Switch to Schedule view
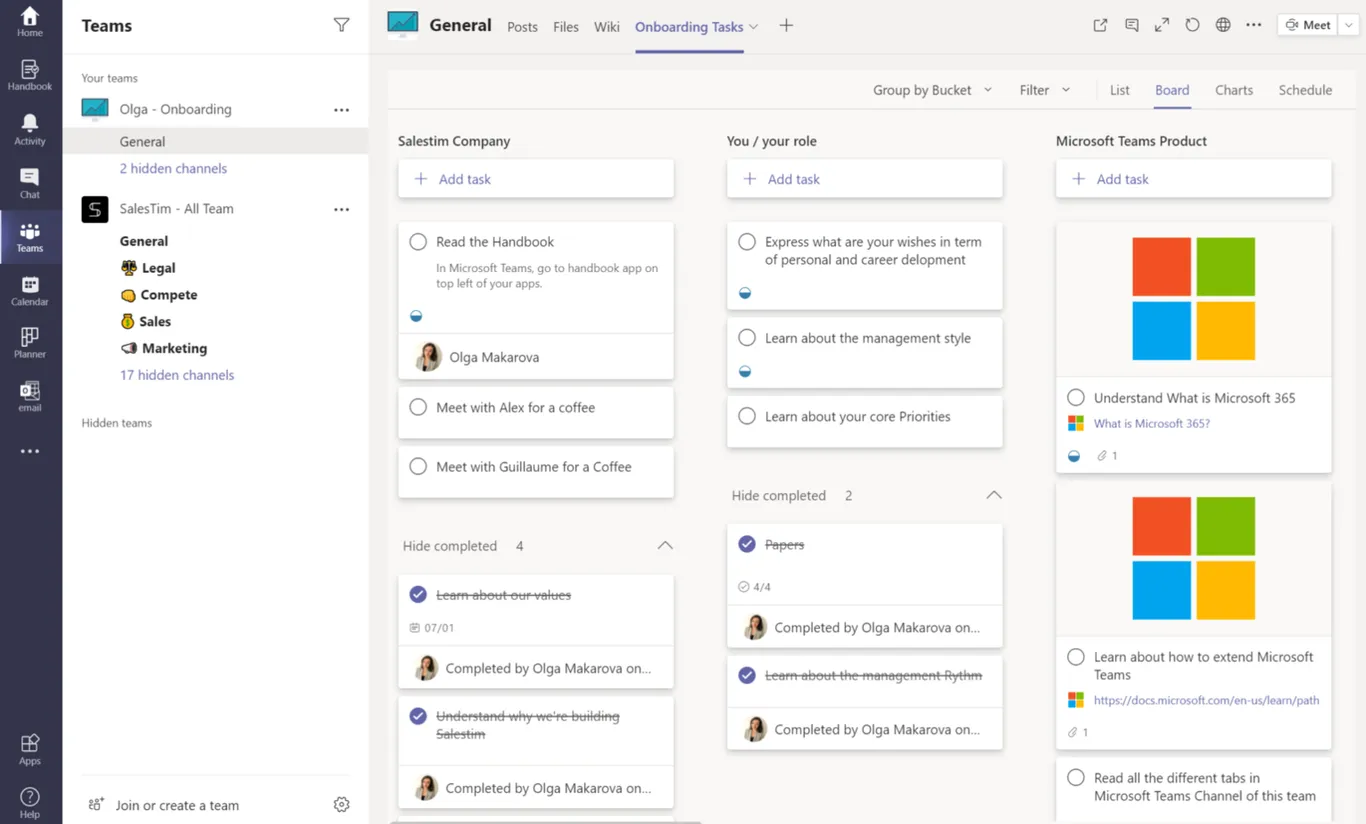 (1305, 90)
